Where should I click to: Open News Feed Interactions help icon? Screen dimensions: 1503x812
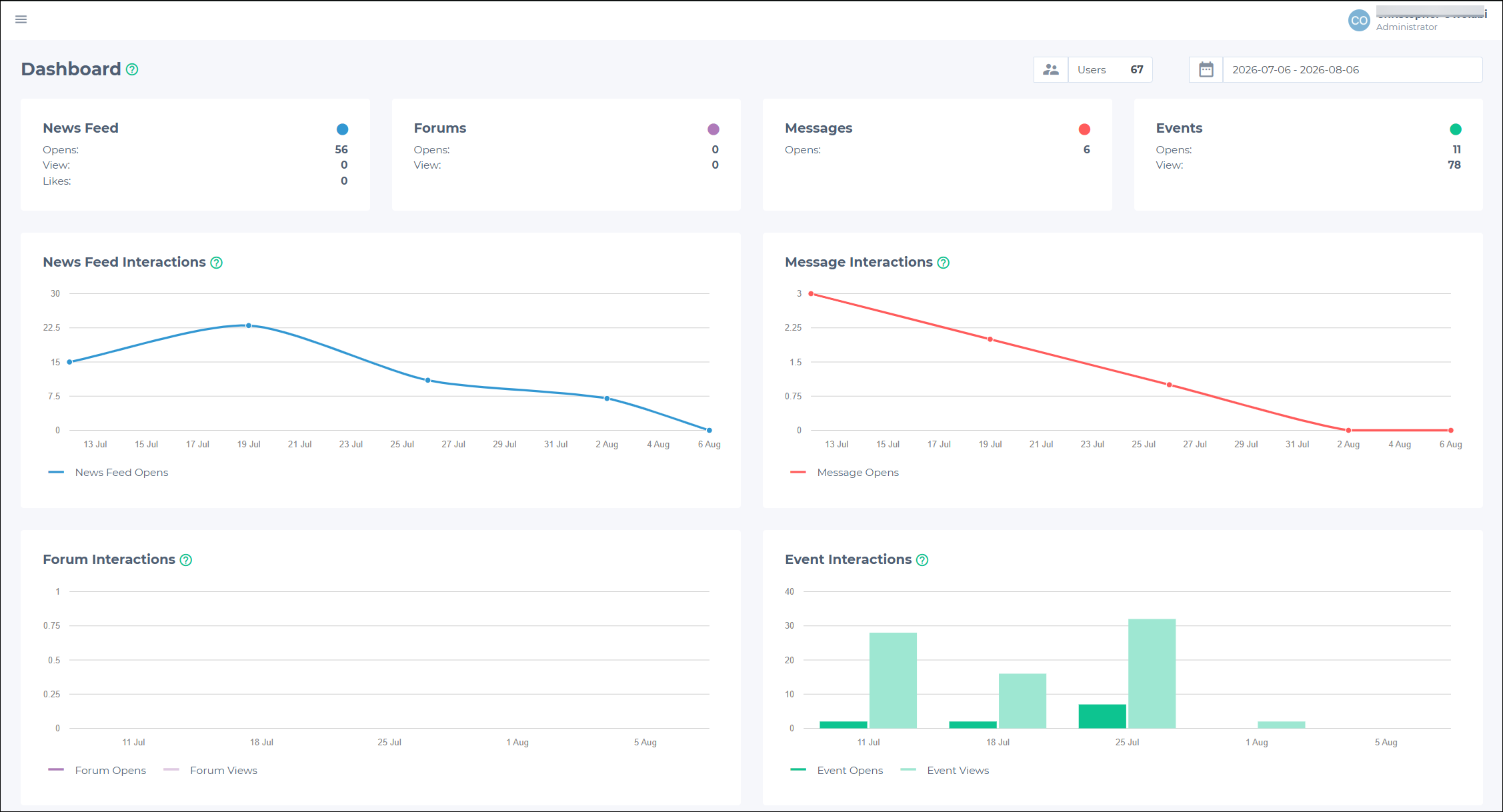tap(217, 263)
